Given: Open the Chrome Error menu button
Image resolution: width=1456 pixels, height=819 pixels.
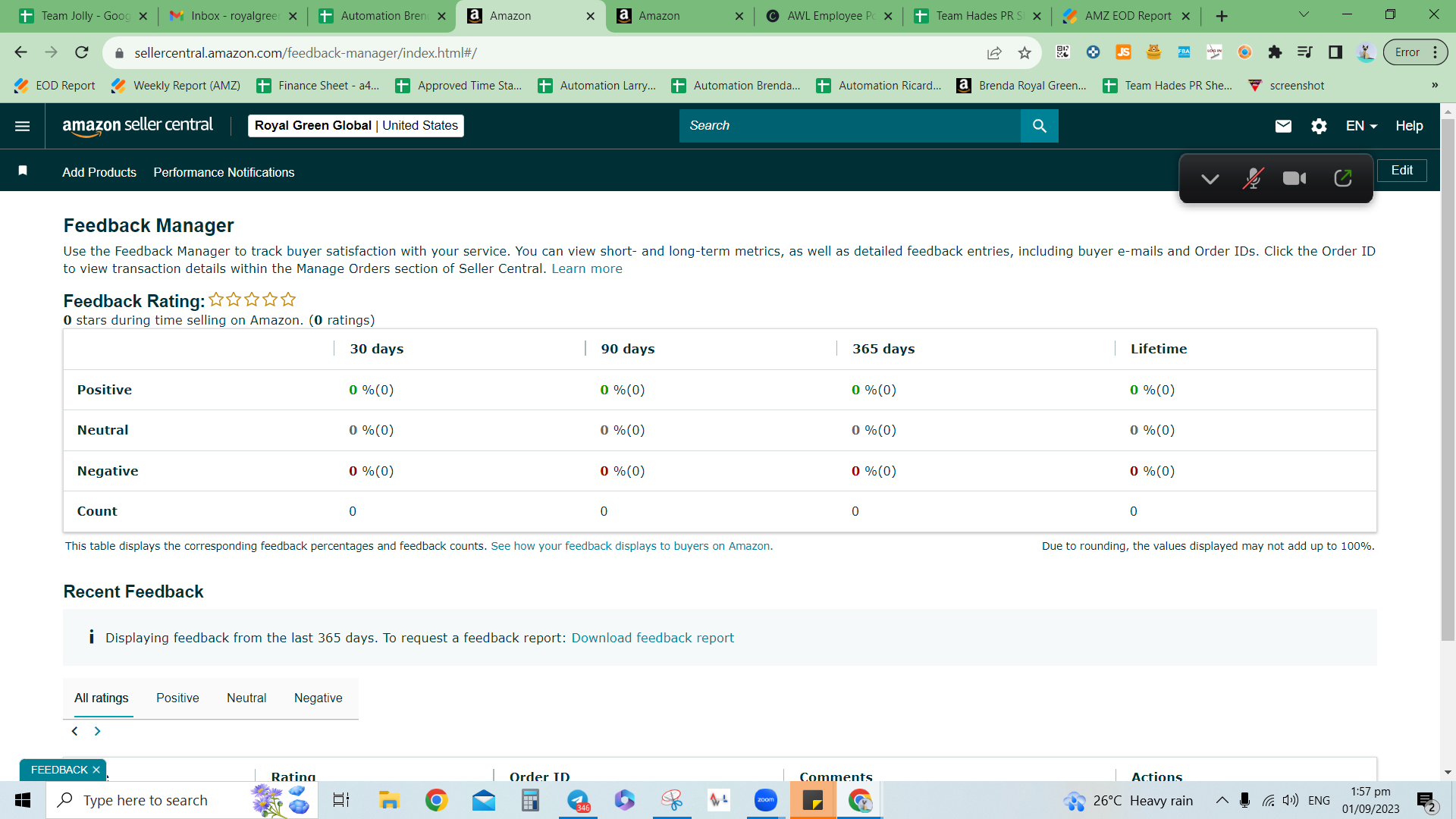Looking at the screenshot, I should click(x=1415, y=52).
